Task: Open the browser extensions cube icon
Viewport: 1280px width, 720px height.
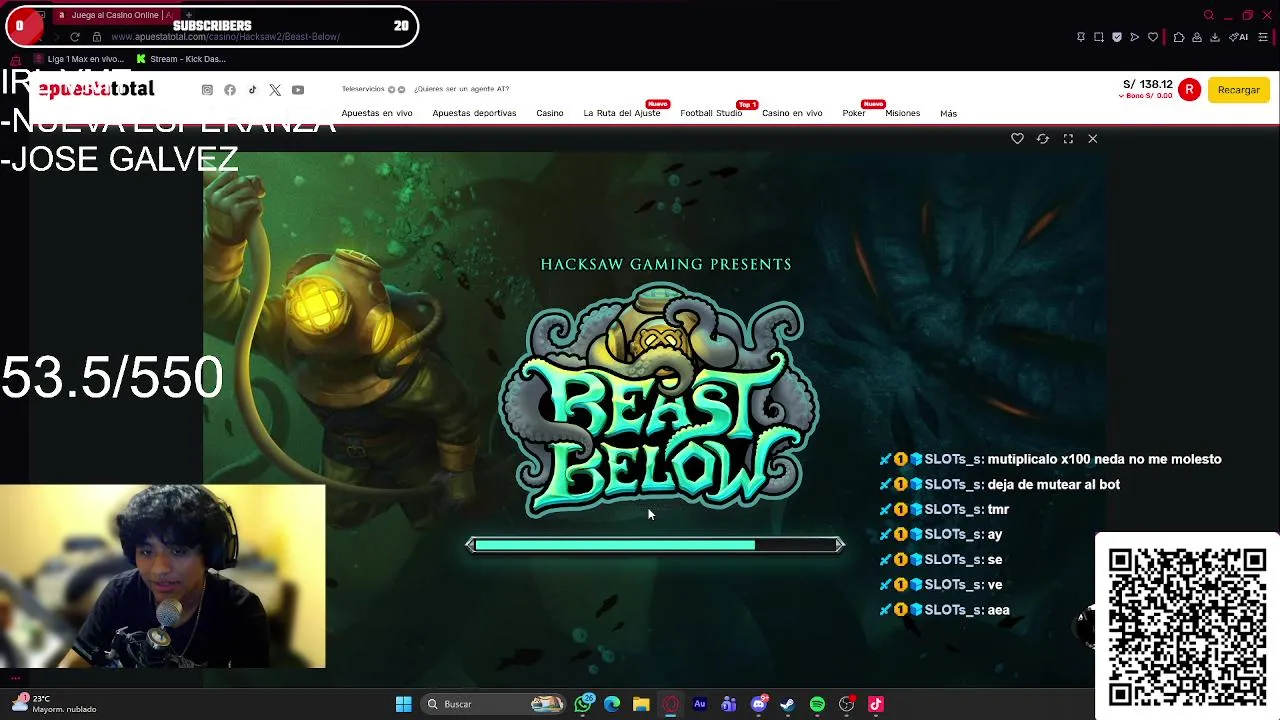Action: [x=1179, y=37]
